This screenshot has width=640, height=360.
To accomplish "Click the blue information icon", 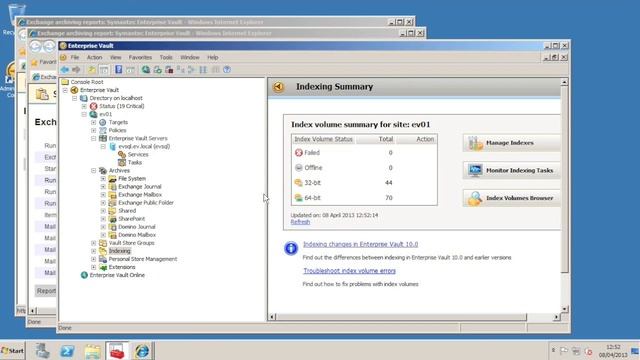I will [x=291, y=248].
